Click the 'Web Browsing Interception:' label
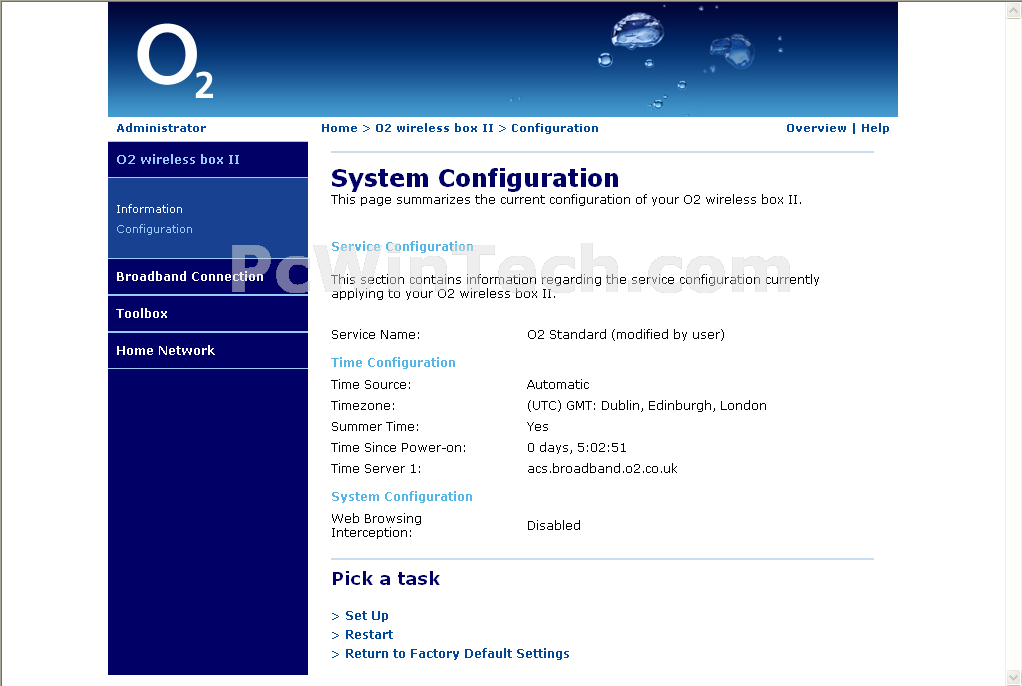Screen dimensions: 1022x686 pyautogui.click(x=376, y=526)
